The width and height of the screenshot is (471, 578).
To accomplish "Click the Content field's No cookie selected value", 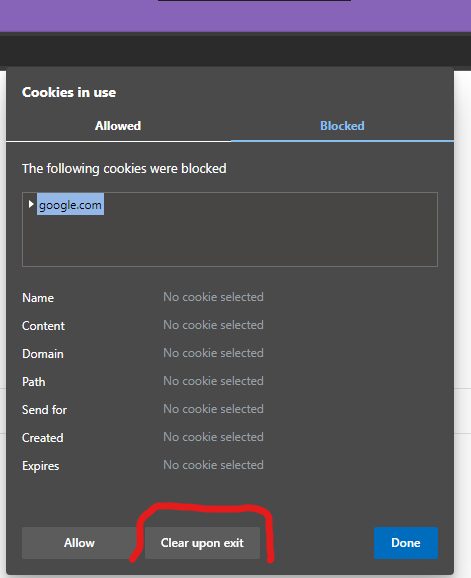I will click(213, 325).
